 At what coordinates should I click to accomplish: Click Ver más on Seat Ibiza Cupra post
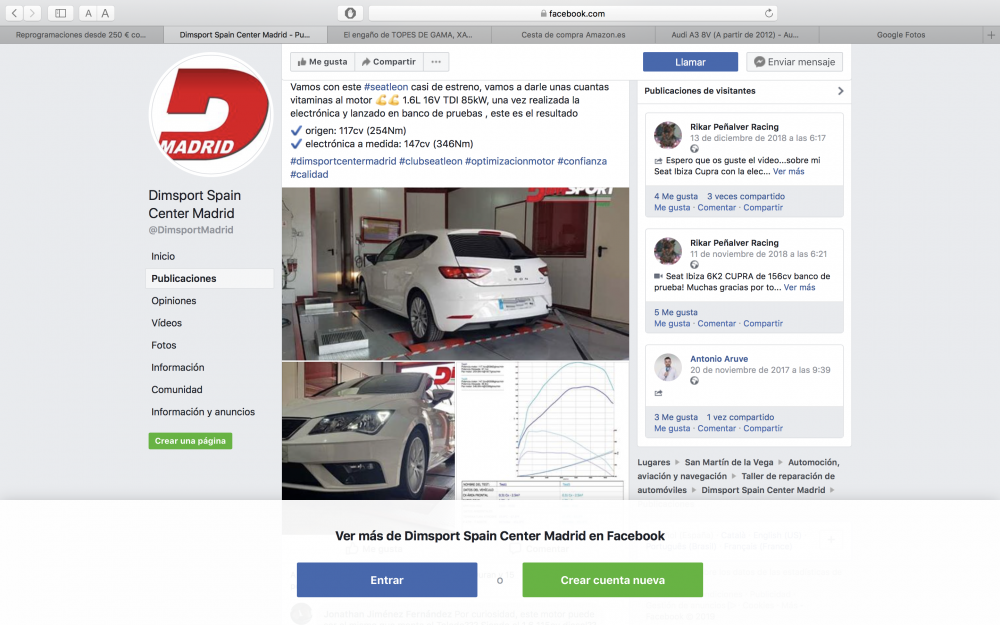pos(789,172)
